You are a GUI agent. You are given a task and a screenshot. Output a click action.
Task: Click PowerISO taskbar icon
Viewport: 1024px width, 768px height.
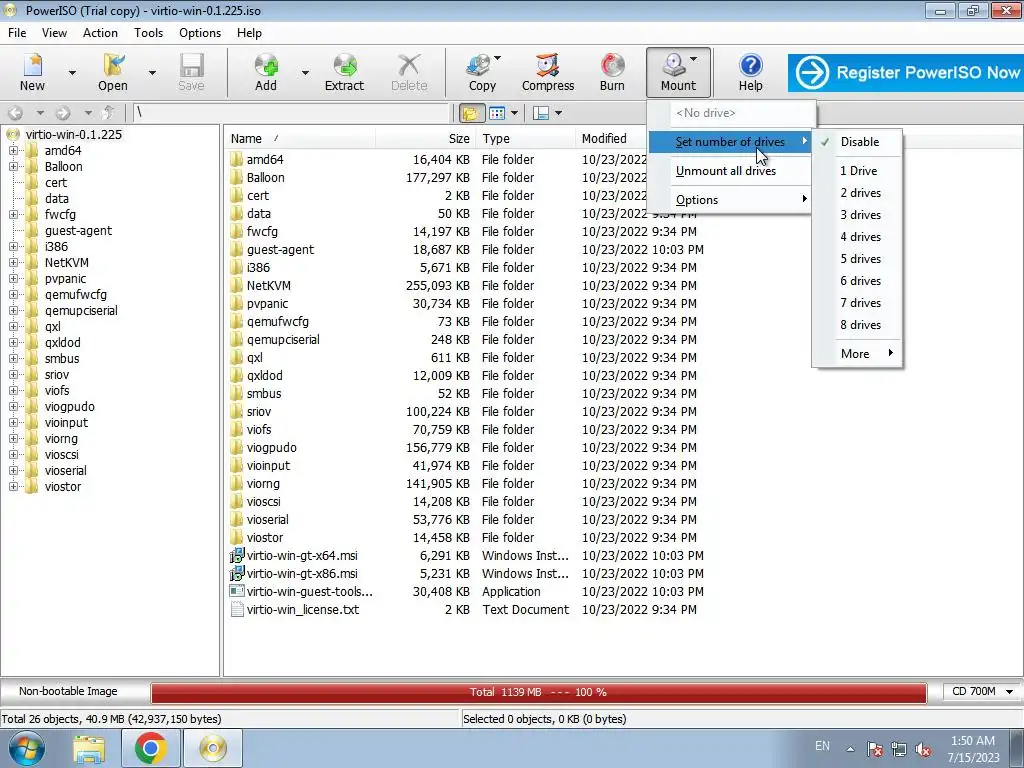(x=213, y=748)
